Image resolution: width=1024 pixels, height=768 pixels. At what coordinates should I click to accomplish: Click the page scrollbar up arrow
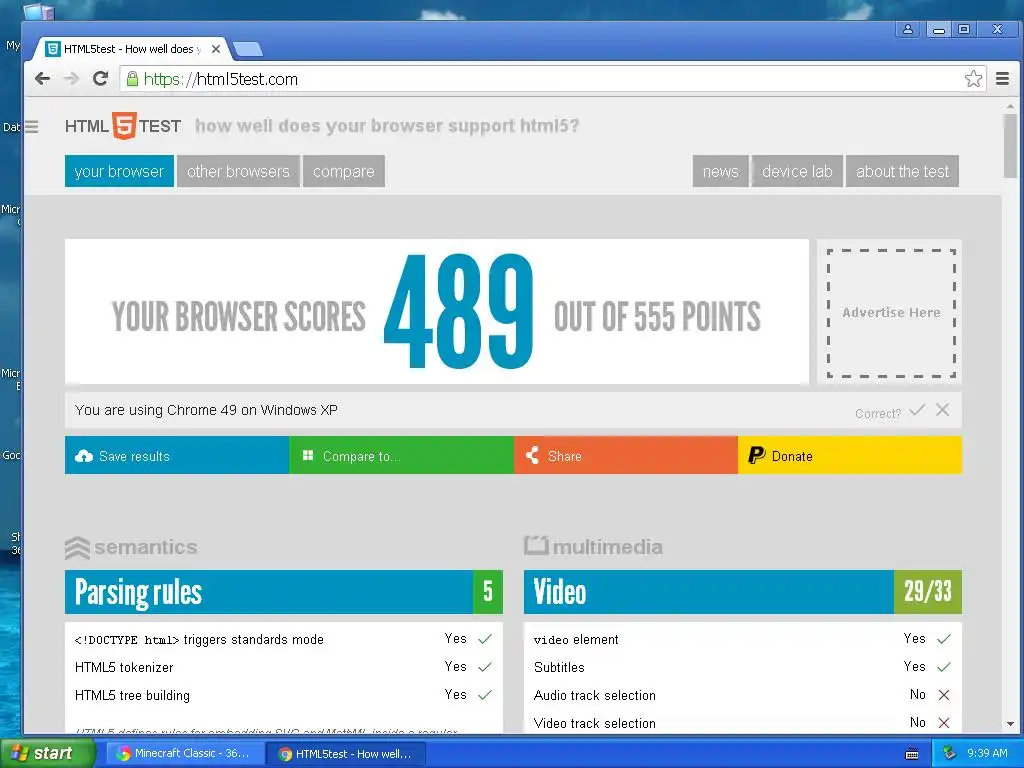tap(1010, 106)
